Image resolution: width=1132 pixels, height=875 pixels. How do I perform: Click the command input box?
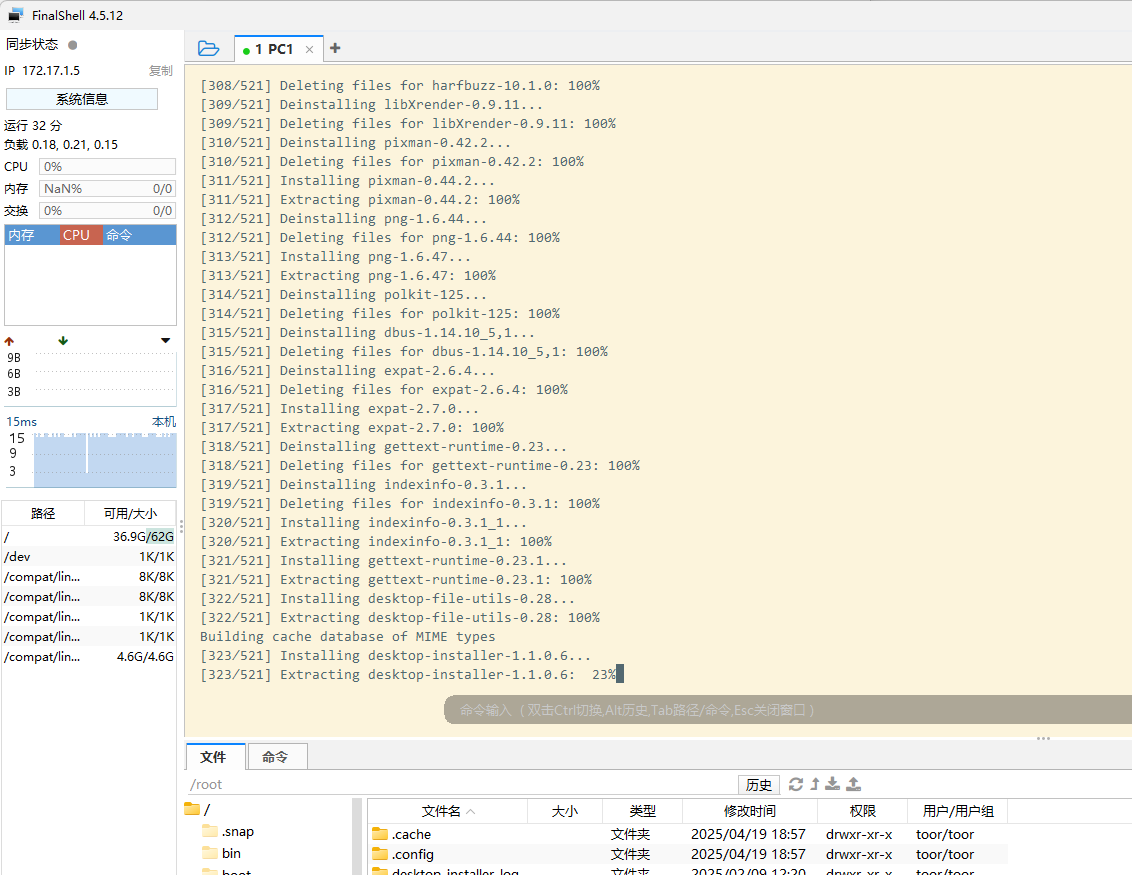788,710
